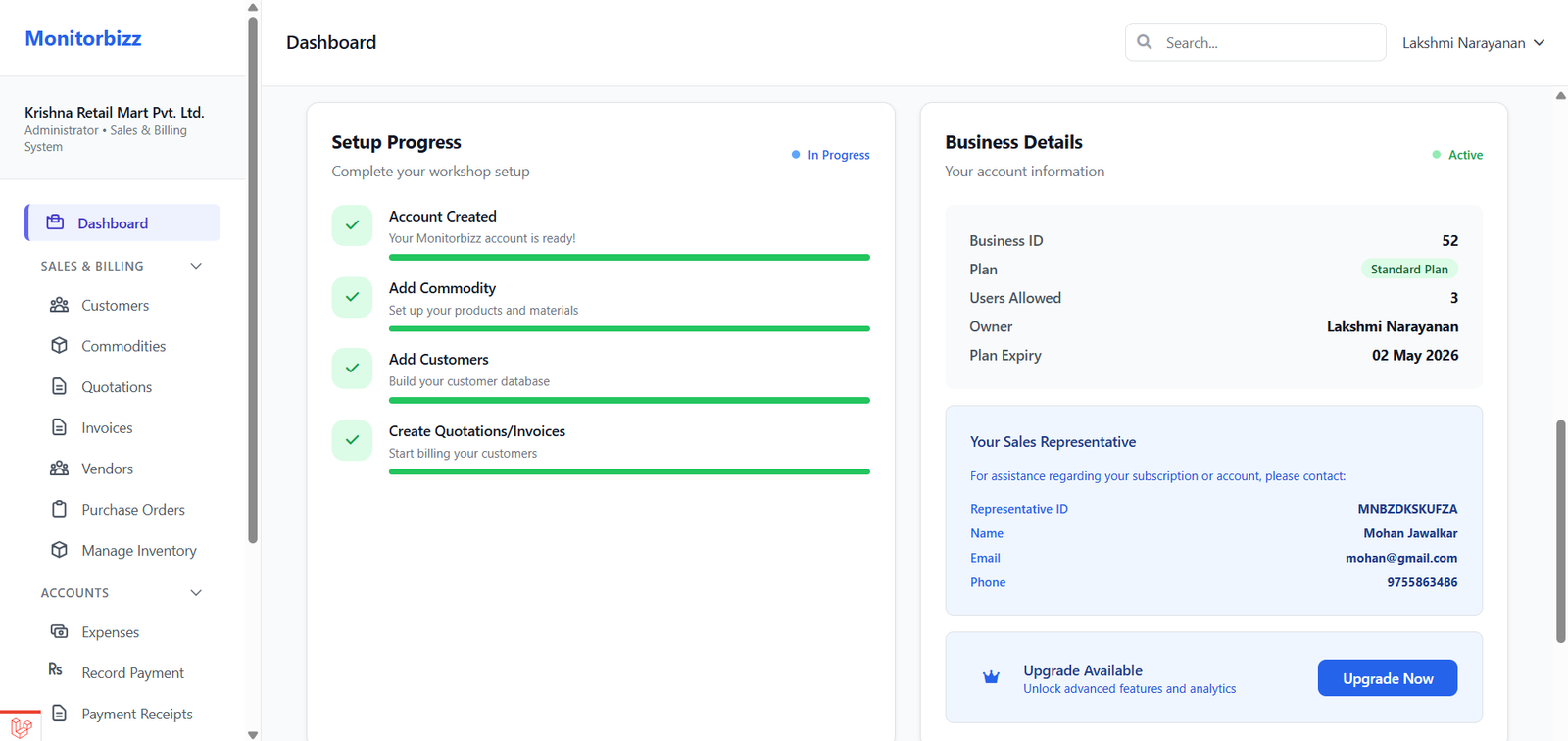1568x741 pixels.
Task: Click the Monitorbizz logo link
Action: pyautogui.click(x=83, y=38)
